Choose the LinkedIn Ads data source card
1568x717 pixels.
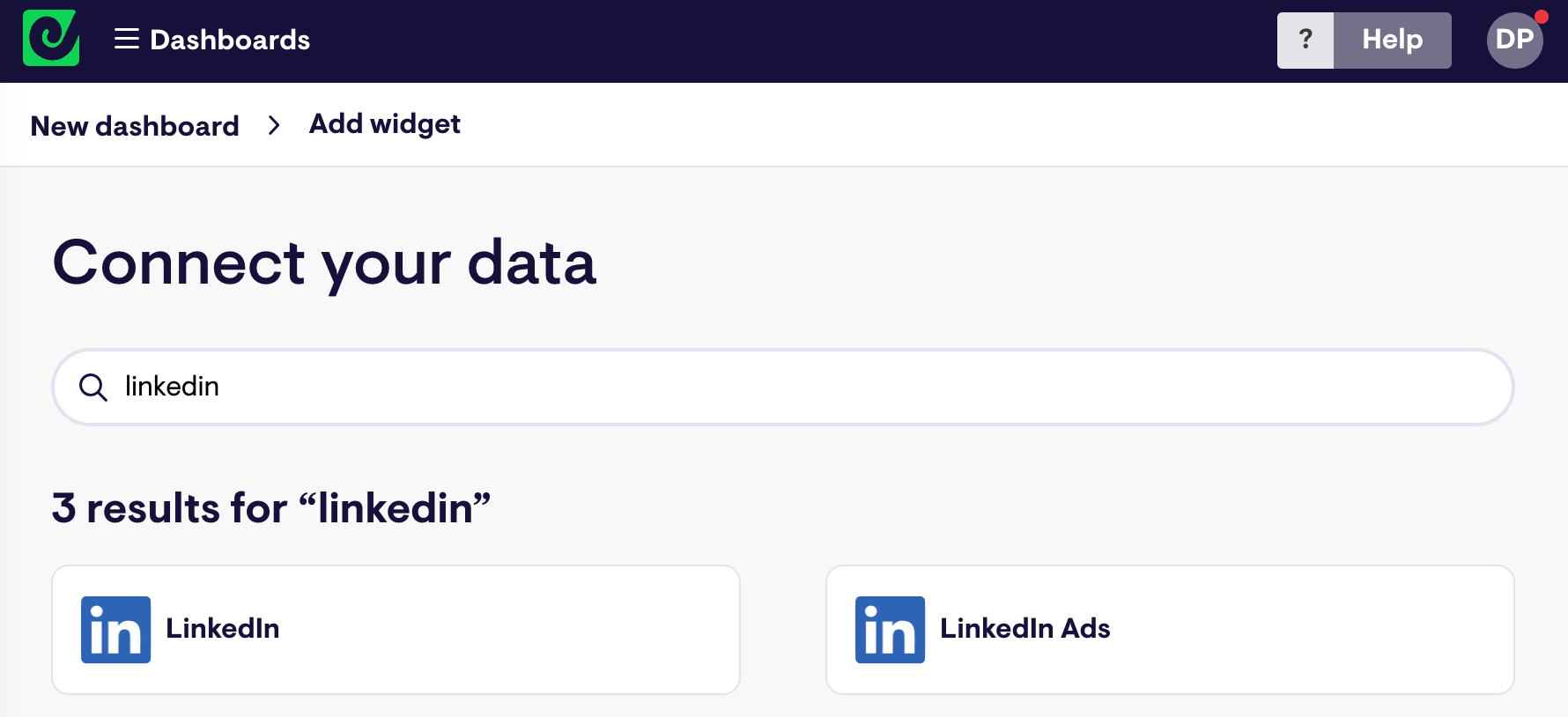tap(1170, 629)
